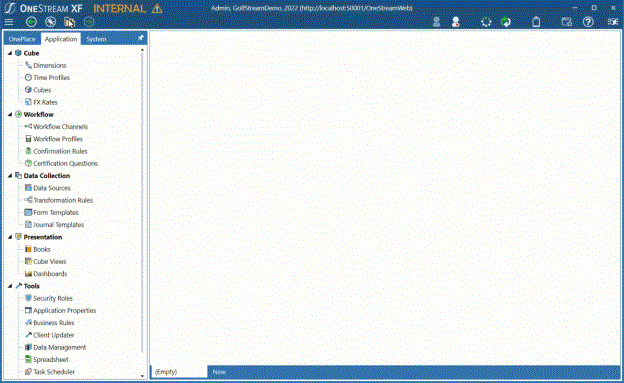624x383 pixels.
Task: Click the dimmed green forward arrow
Action: coord(89,22)
